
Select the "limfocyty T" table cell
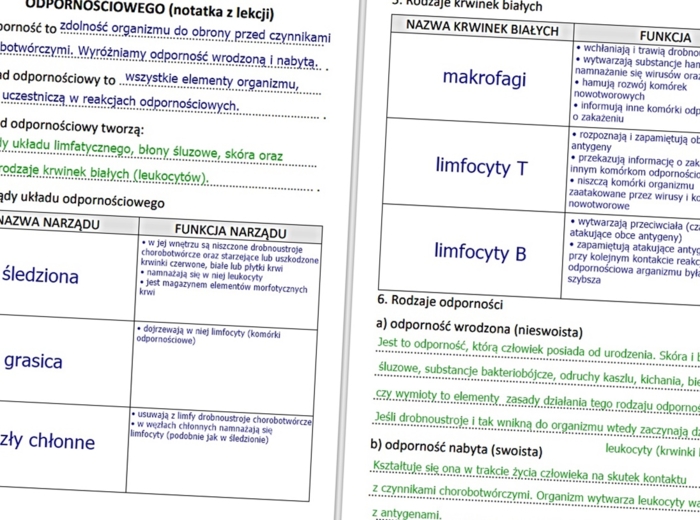coord(481,166)
